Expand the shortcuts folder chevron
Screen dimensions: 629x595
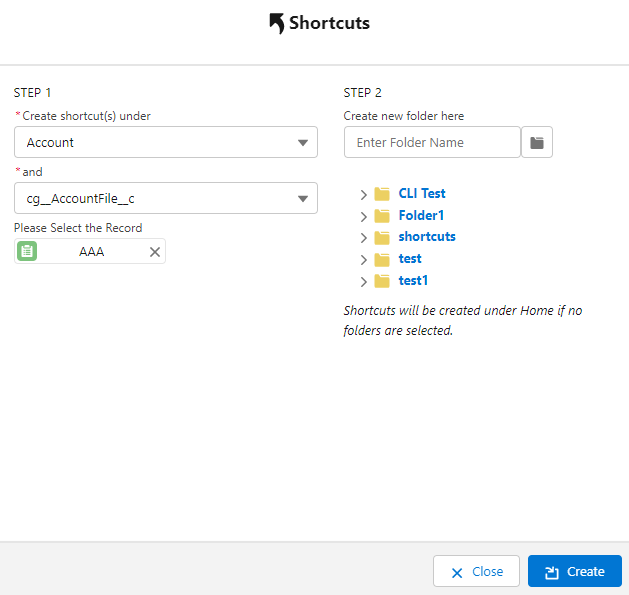[363, 238]
